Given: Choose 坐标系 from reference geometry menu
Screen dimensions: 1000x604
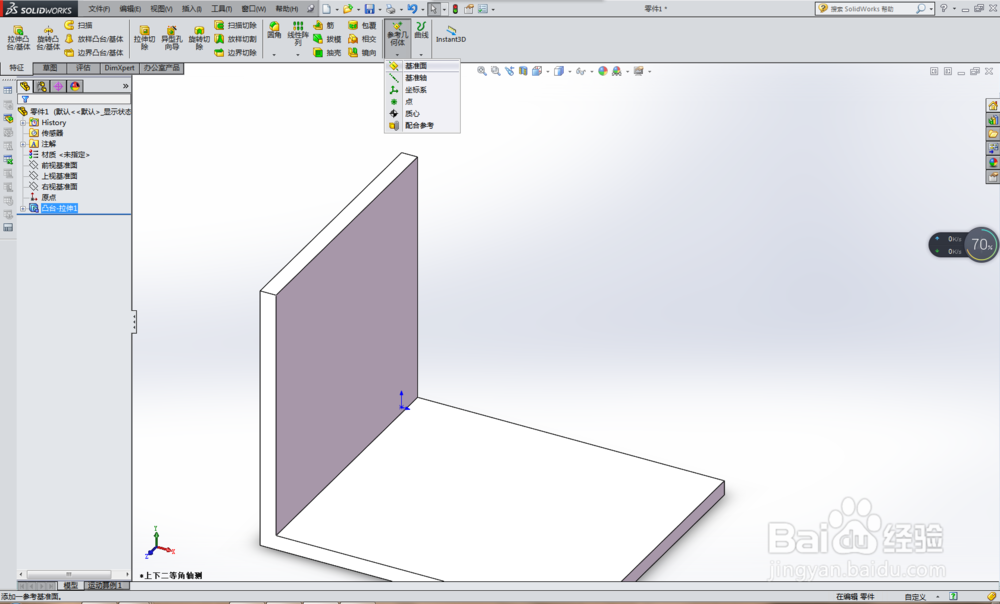Looking at the screenshot, I should (422, 90).
